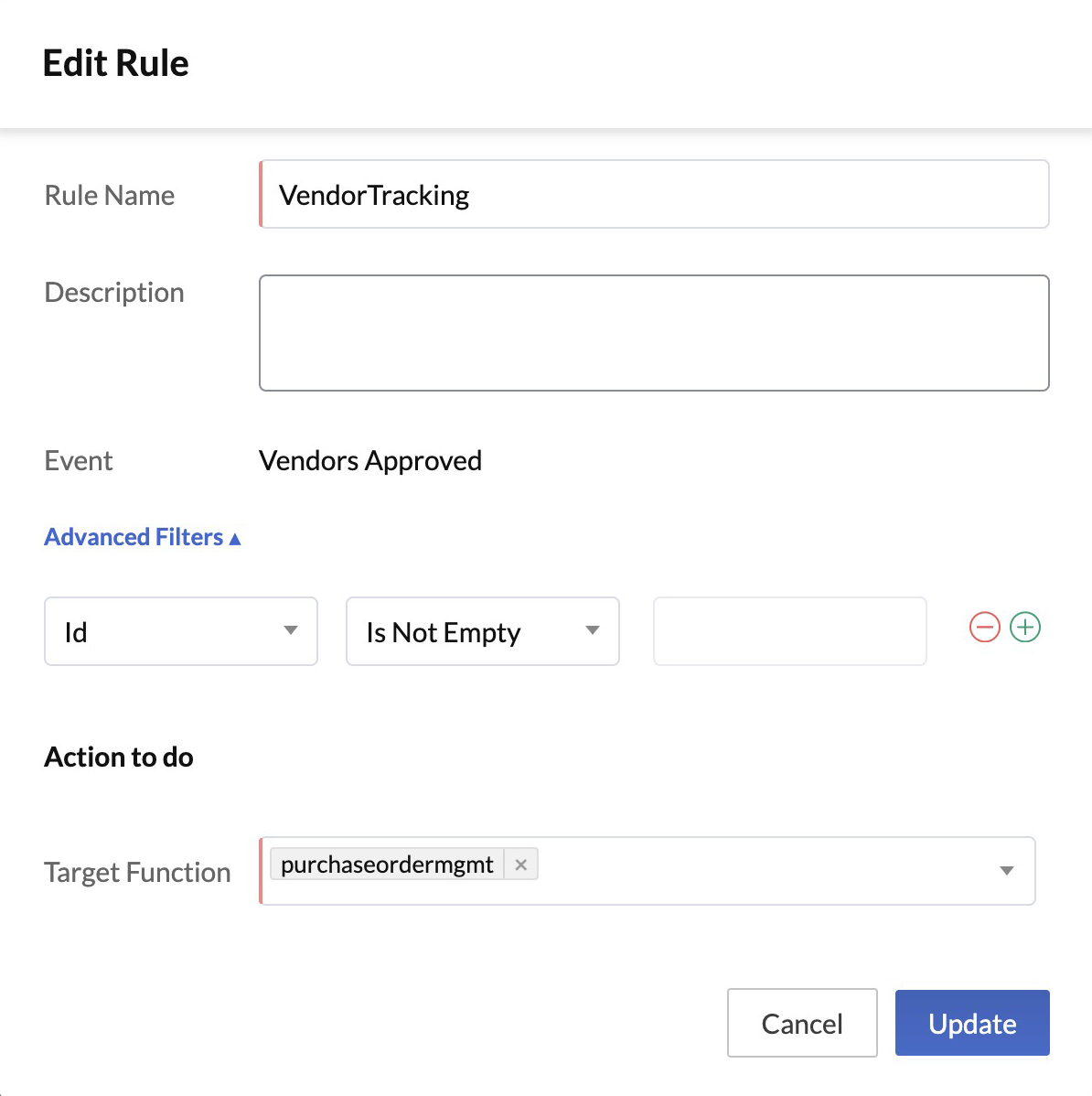Remove the filter row with minus icon

(x=984, y=628)
